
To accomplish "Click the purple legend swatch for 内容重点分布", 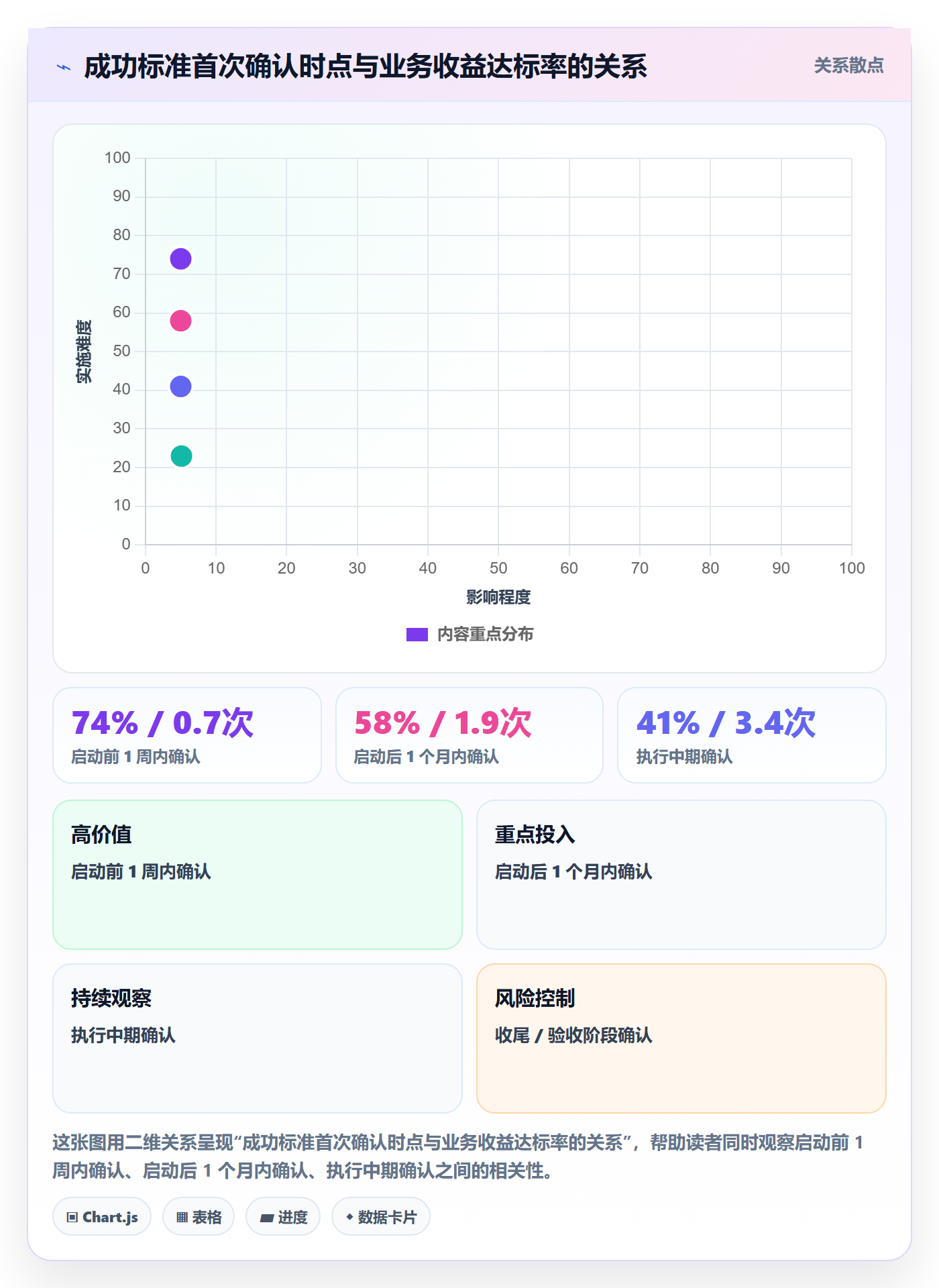I will tap(417, 635).
